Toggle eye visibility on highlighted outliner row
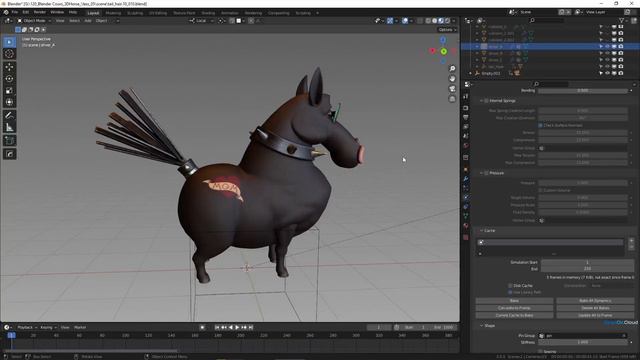Image resolution: width=640 pixels, height=360 pixels. (x=607, y=47)
